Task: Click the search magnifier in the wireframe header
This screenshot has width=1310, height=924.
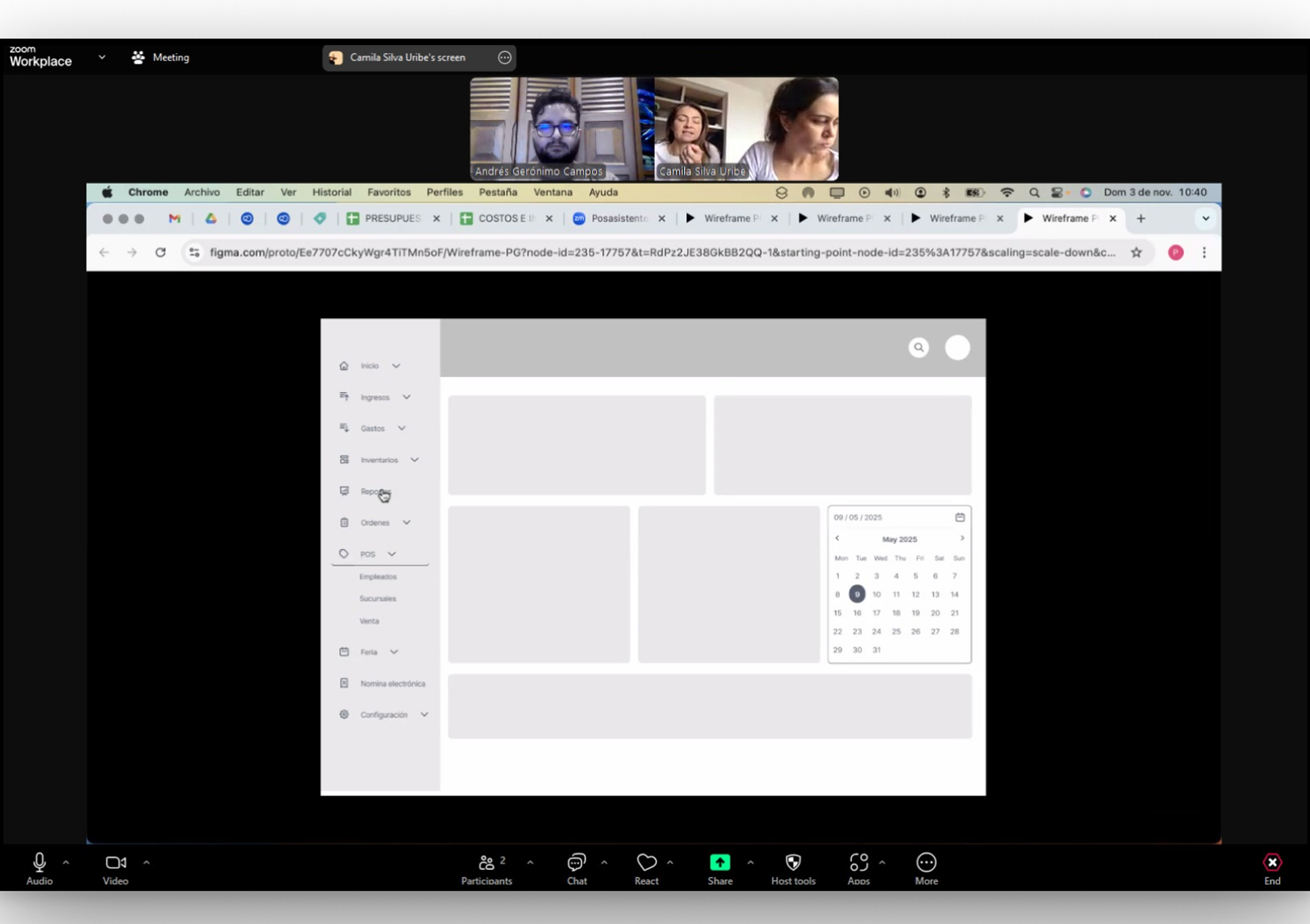Action: (x=918, y=348)
